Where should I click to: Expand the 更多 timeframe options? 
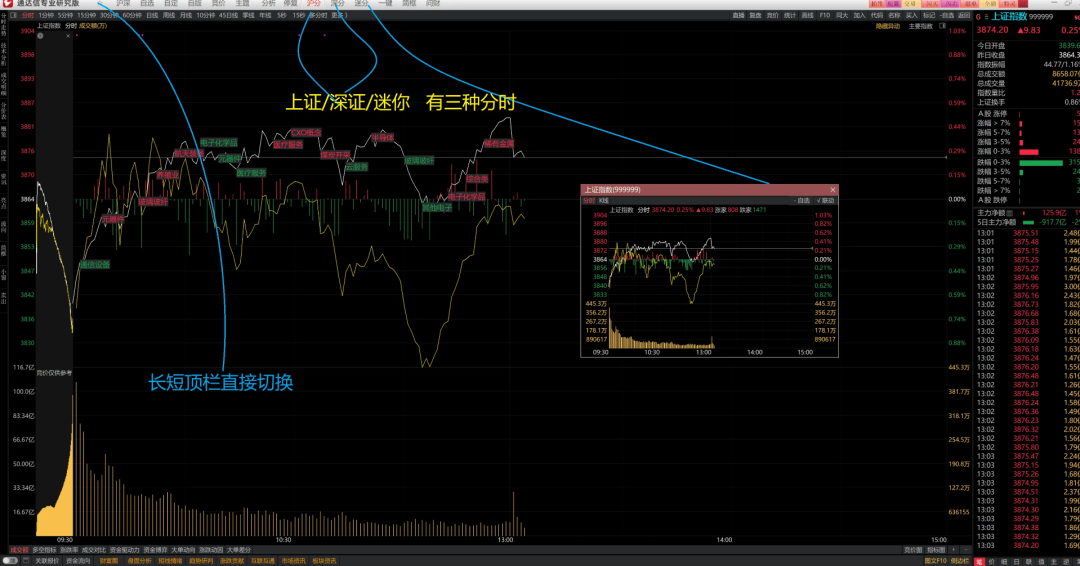(x=339, y=15)
